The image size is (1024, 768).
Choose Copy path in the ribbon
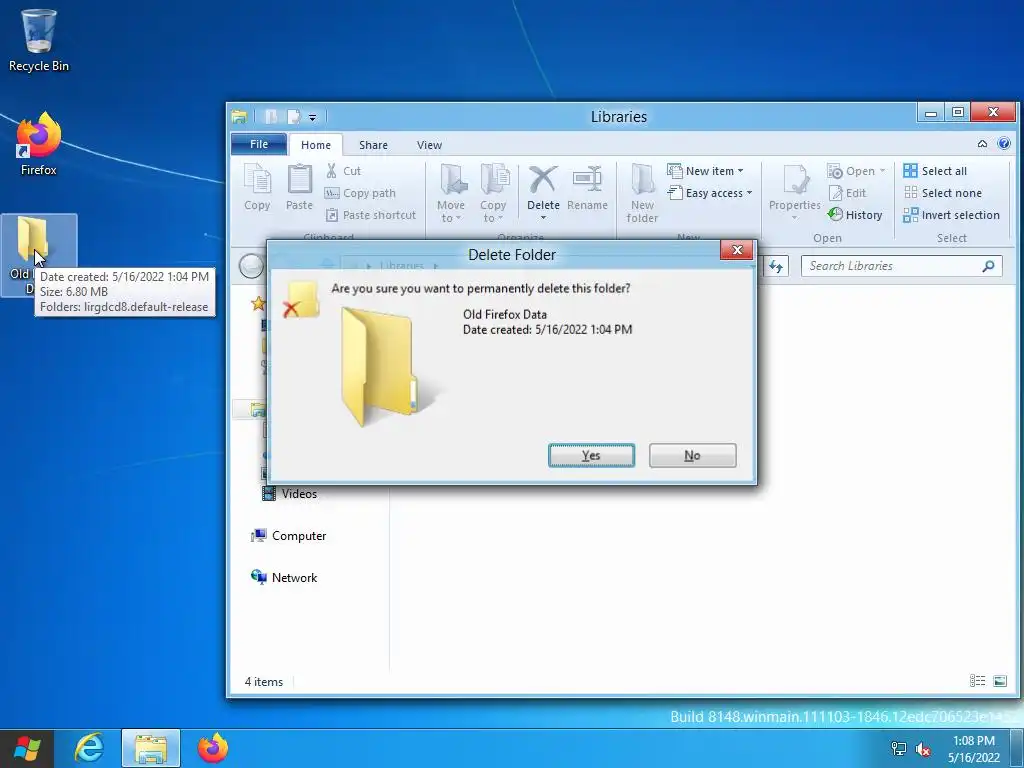[x=360, y=193]
